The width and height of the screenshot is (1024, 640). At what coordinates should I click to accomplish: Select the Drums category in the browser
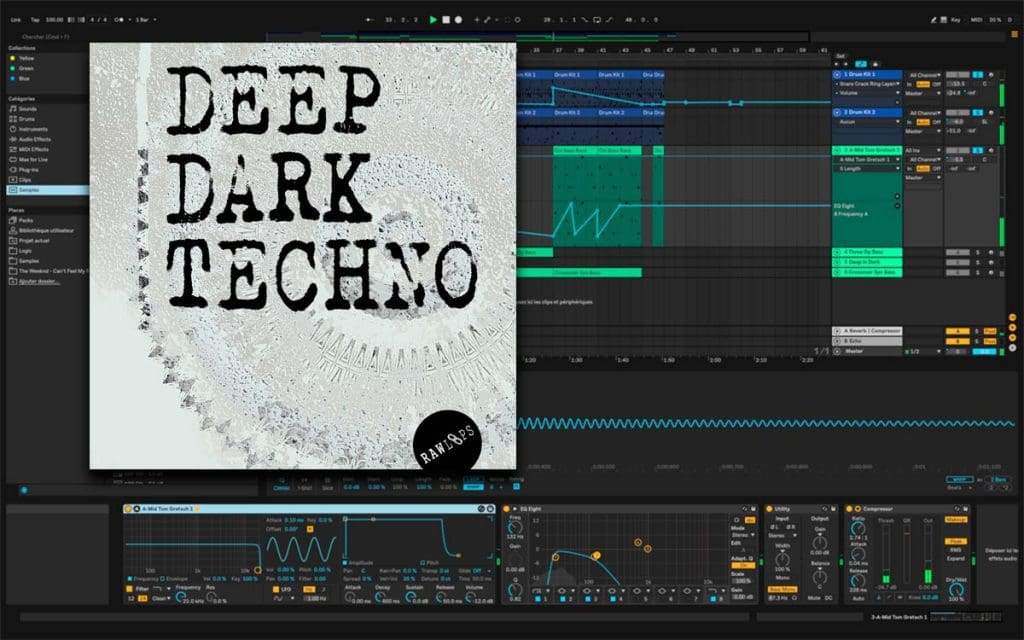point(25,121)
